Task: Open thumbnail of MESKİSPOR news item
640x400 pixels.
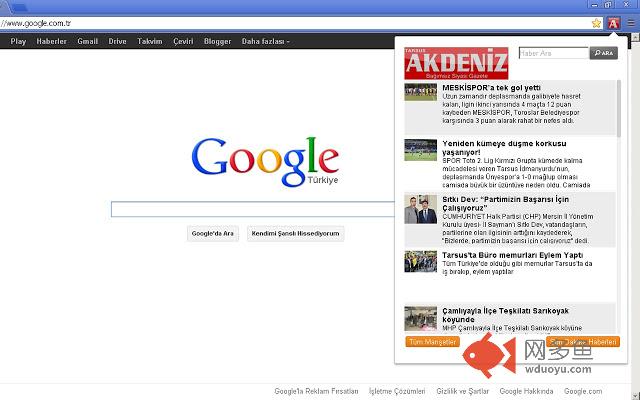Action: coord(420,92)
